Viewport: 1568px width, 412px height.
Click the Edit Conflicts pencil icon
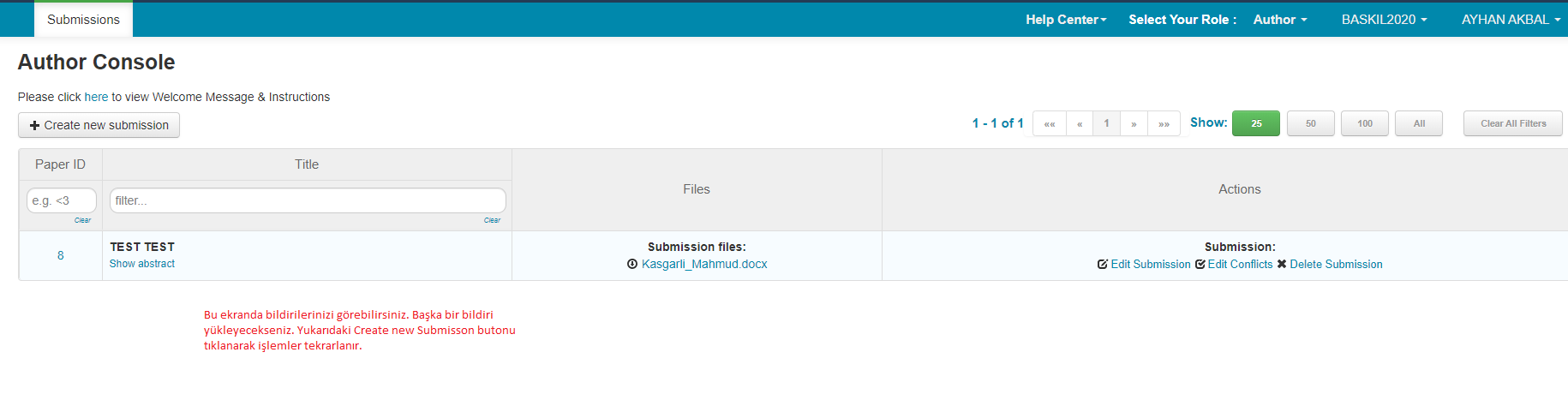tap(1200, 265)
